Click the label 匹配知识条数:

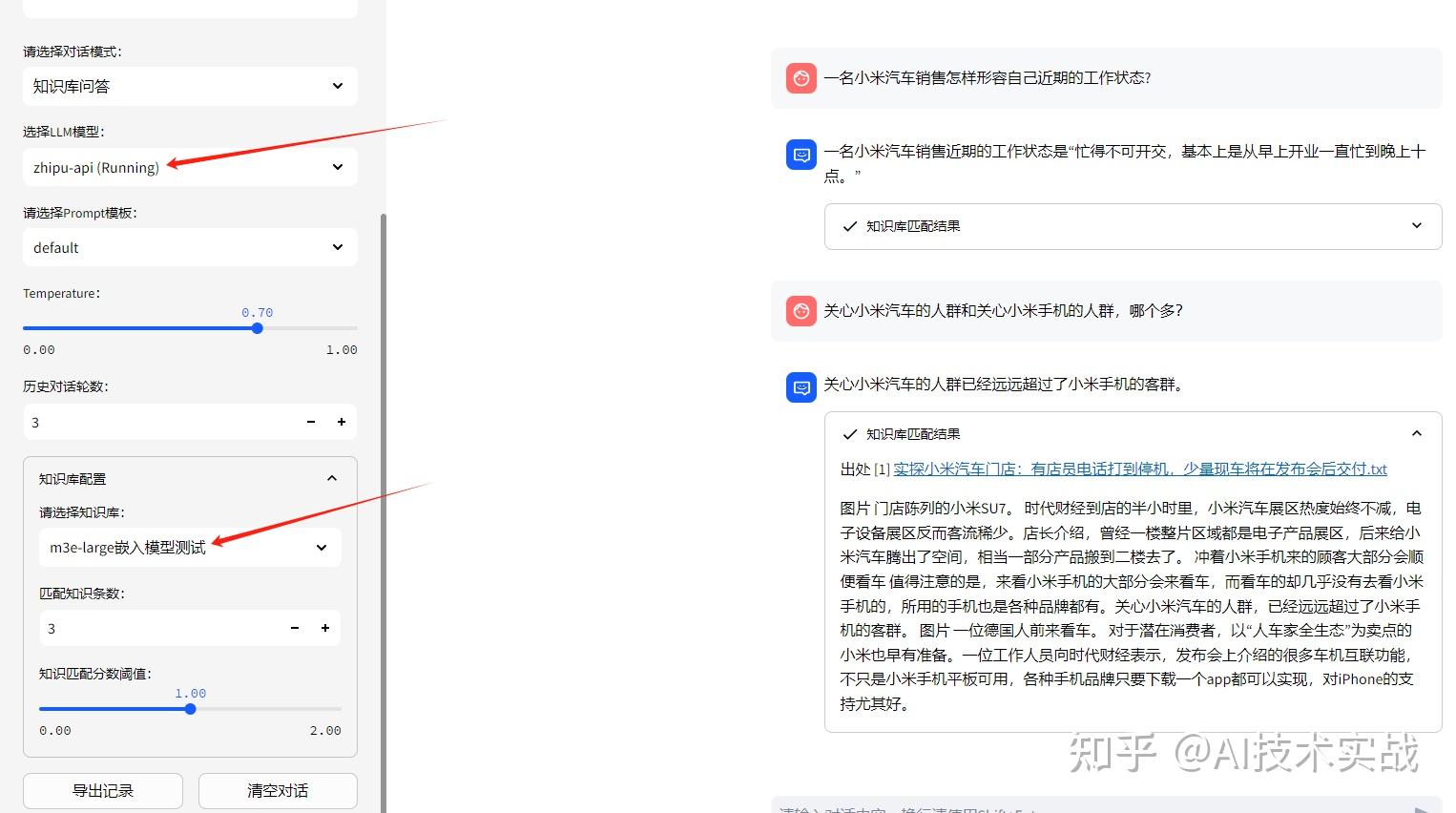pos(82,593)
